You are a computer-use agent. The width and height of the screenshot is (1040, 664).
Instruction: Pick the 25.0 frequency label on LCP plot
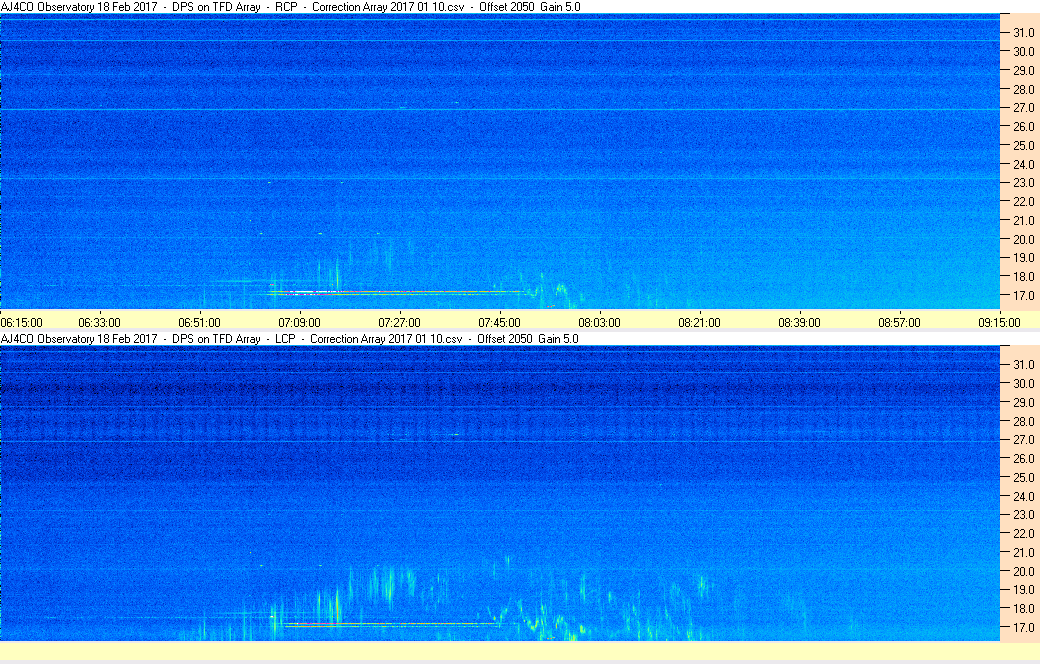[x=1023, y=478]
